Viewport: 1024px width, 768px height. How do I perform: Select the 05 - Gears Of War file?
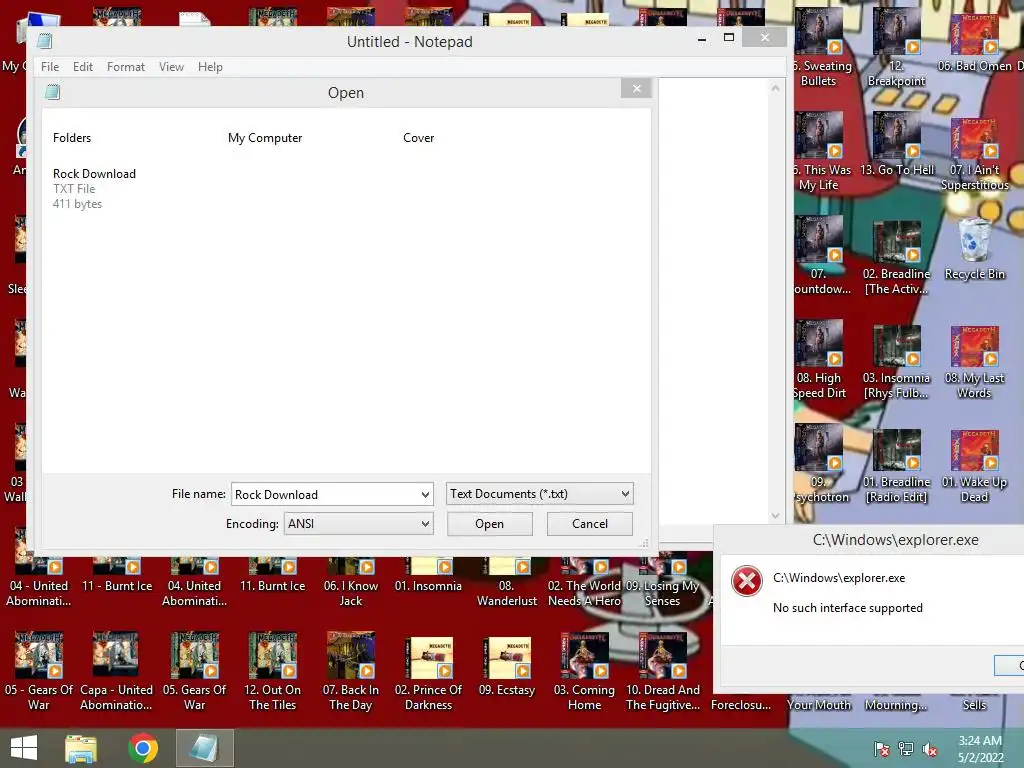[x=39, y=671]
